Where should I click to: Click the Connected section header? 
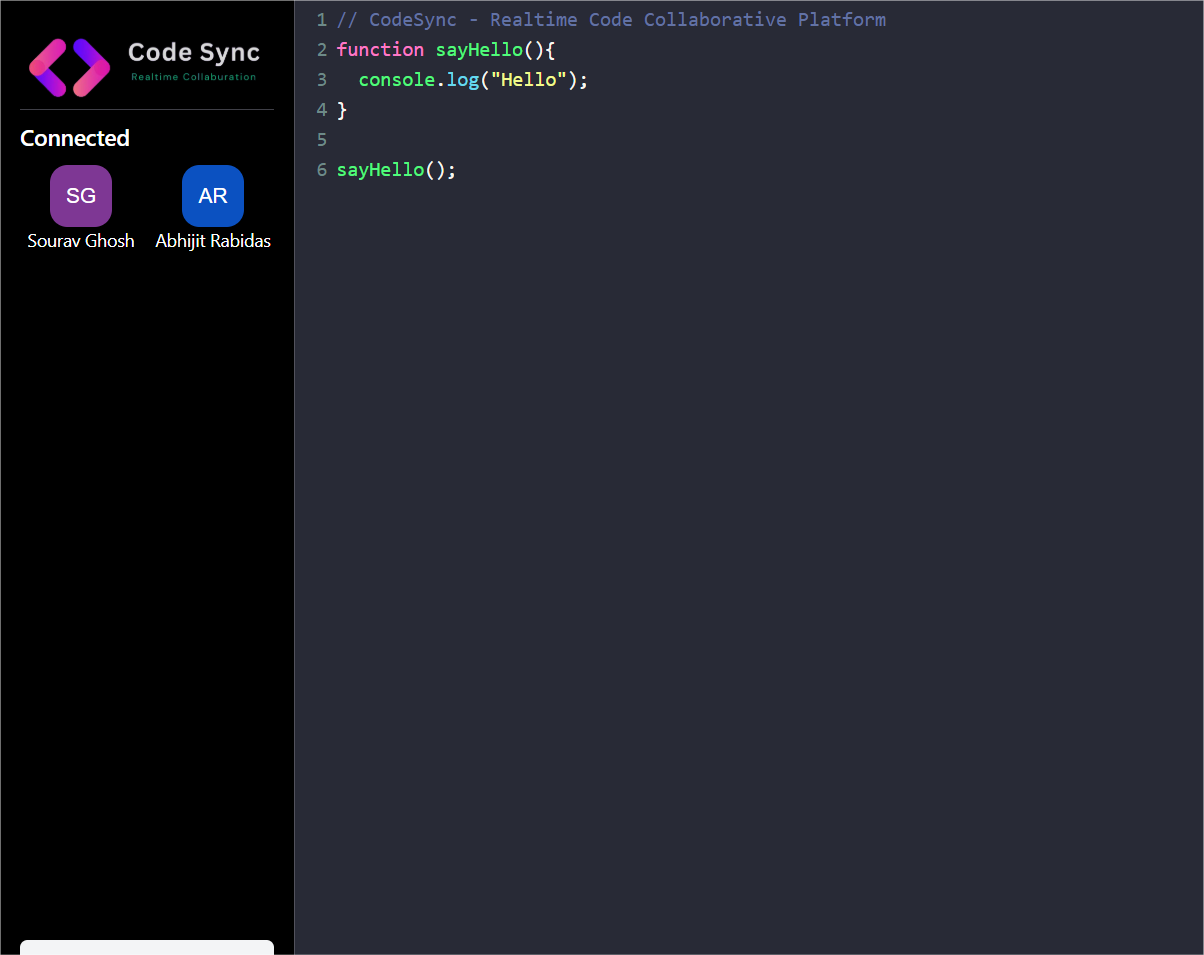tap(74, 138)
